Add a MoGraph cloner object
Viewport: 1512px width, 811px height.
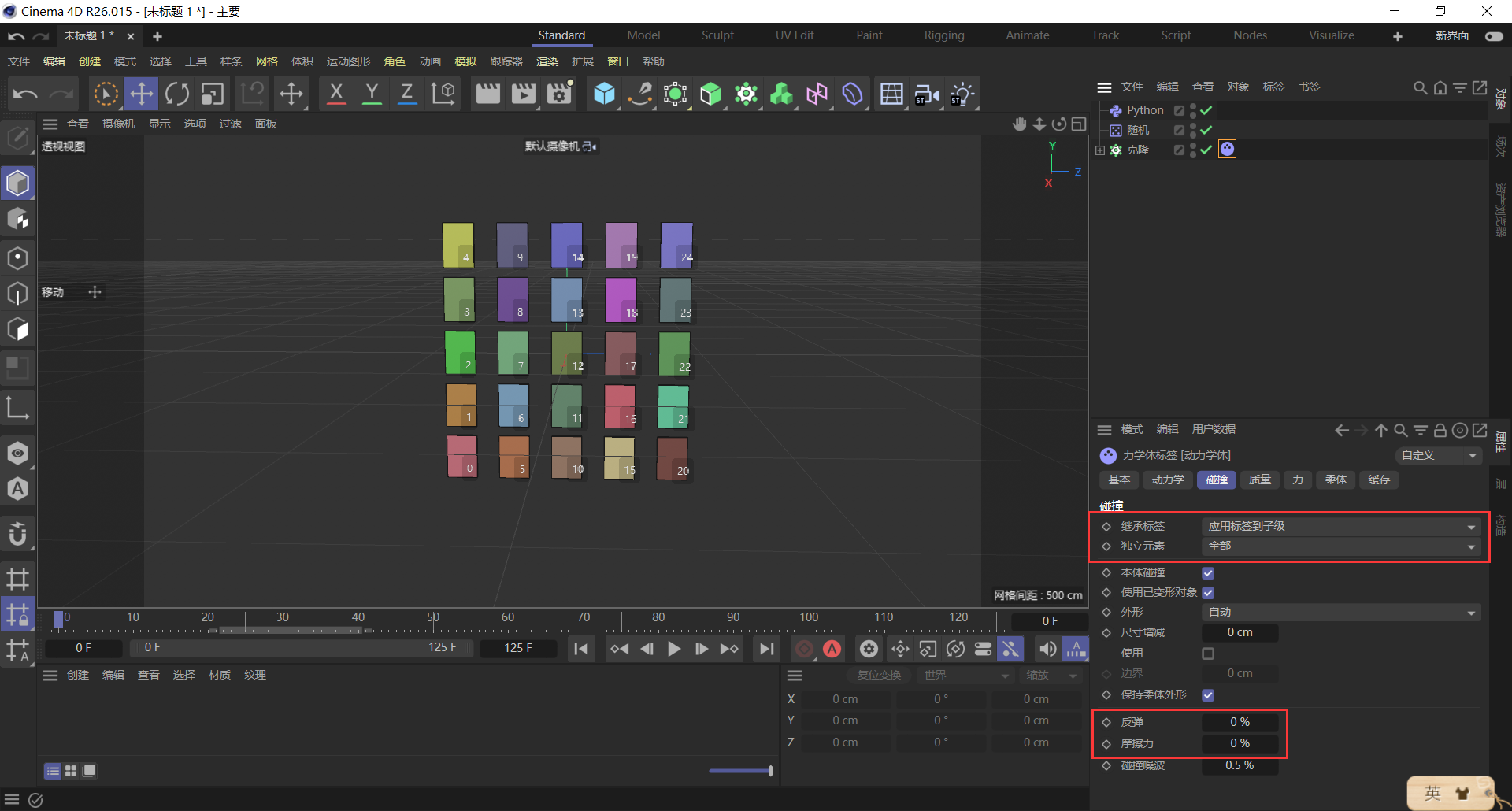tap(746, 94)
